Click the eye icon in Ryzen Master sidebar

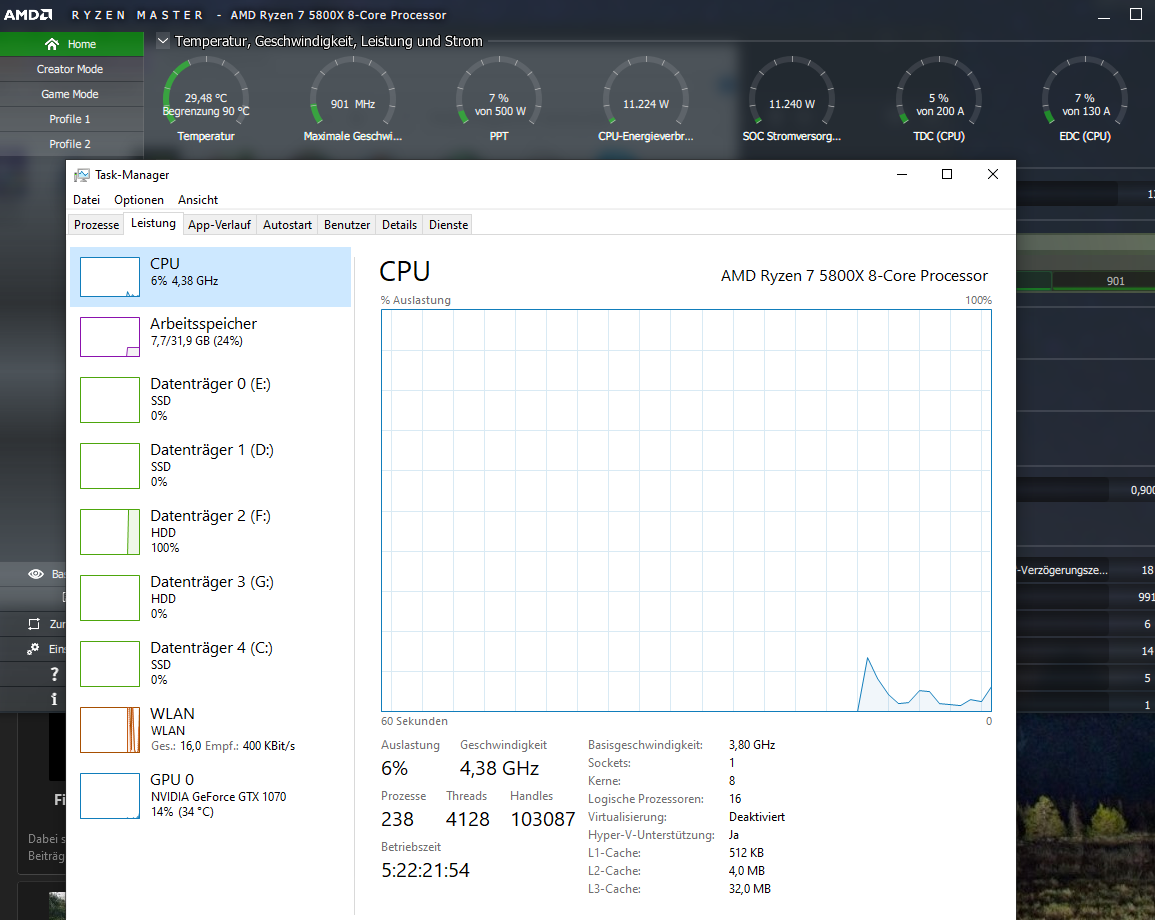(35, 574)
